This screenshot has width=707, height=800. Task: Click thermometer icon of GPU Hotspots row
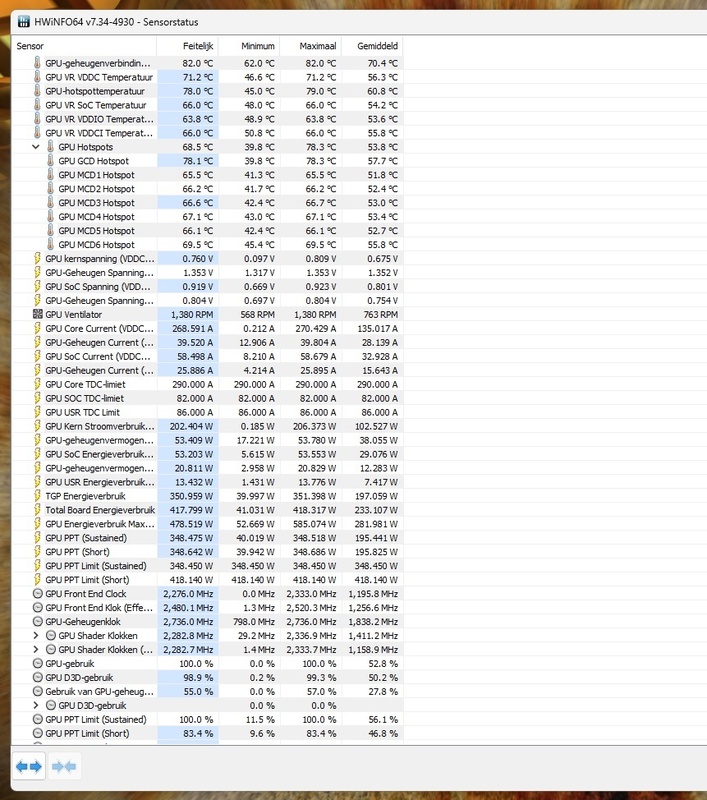(50, 146)
